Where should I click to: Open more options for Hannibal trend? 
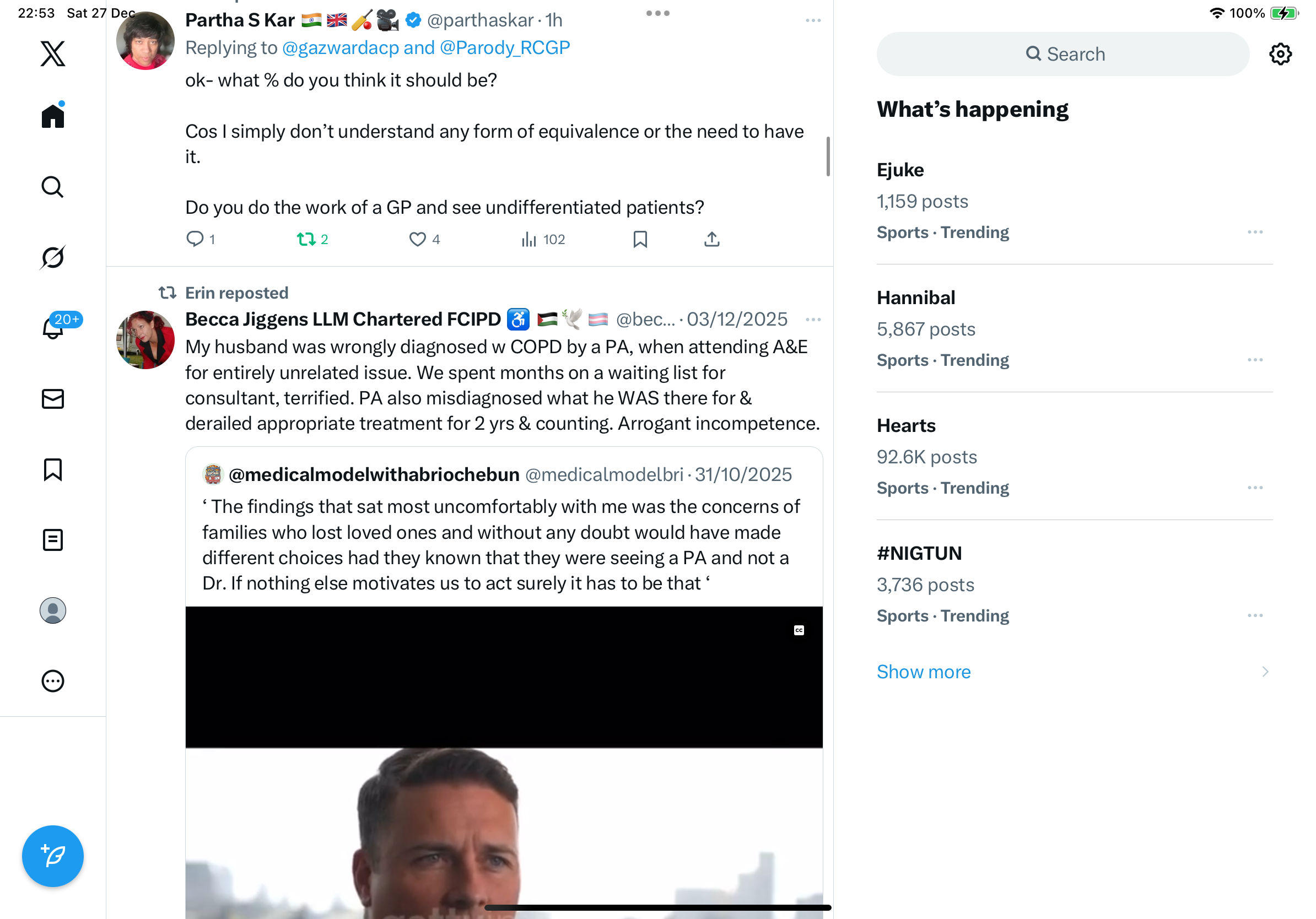[x=1255, y=360]
